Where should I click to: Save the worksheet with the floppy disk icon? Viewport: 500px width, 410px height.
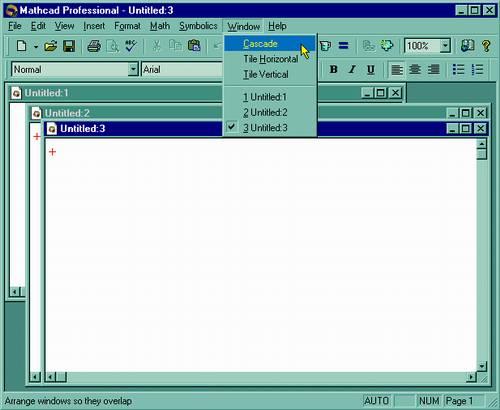69,46
